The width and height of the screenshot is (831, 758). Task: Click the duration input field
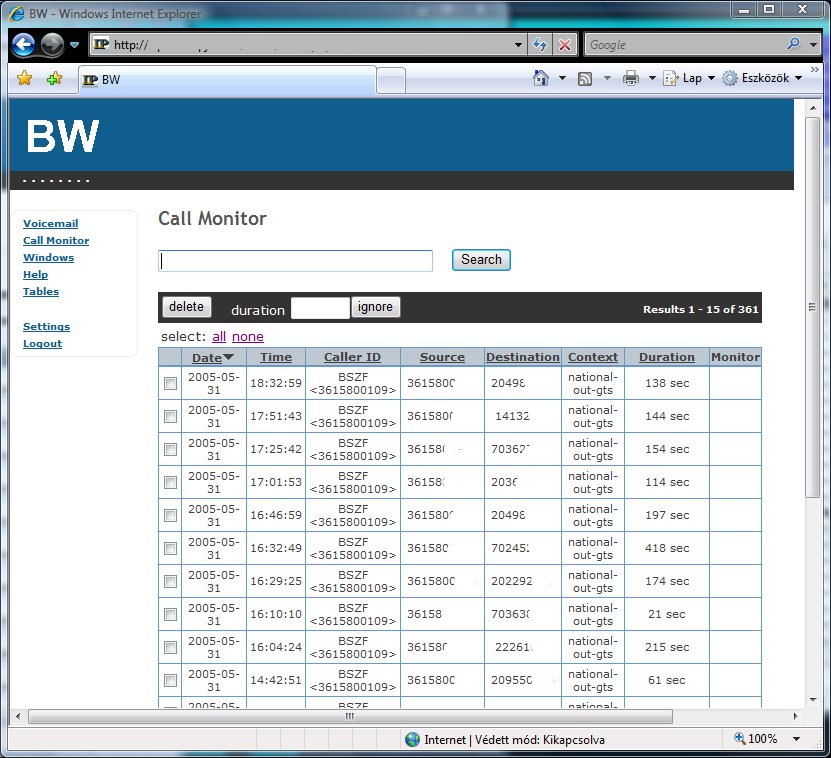click(320, 308)
